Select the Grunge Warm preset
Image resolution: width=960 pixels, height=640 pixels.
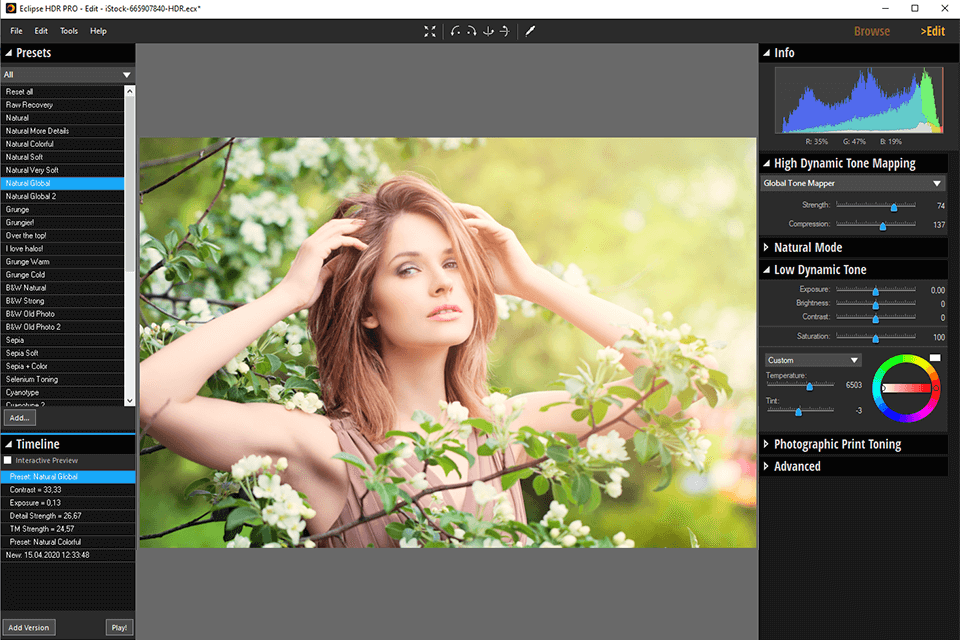coord(28,262)
